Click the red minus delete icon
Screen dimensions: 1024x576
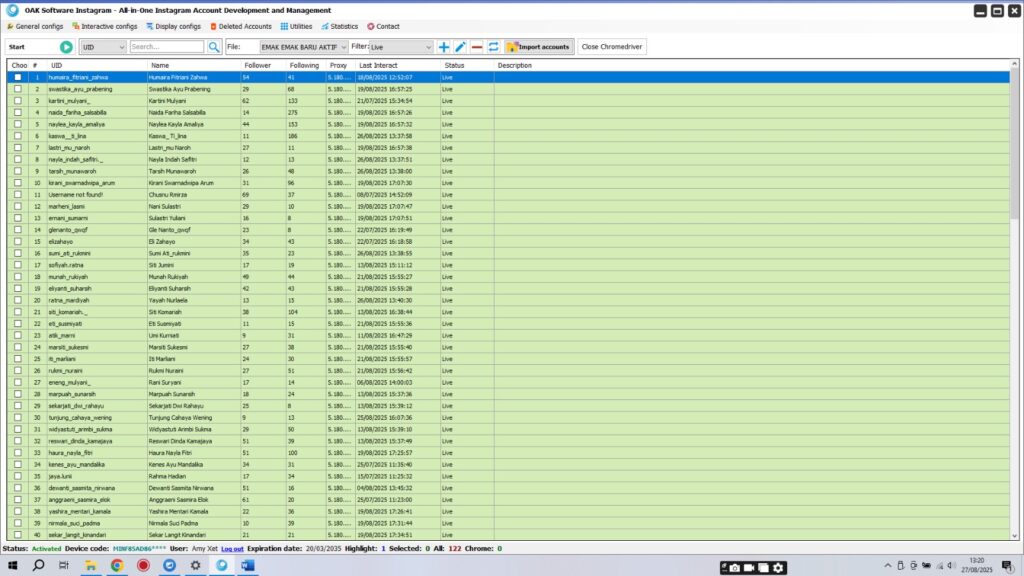[x=477, y=47]
